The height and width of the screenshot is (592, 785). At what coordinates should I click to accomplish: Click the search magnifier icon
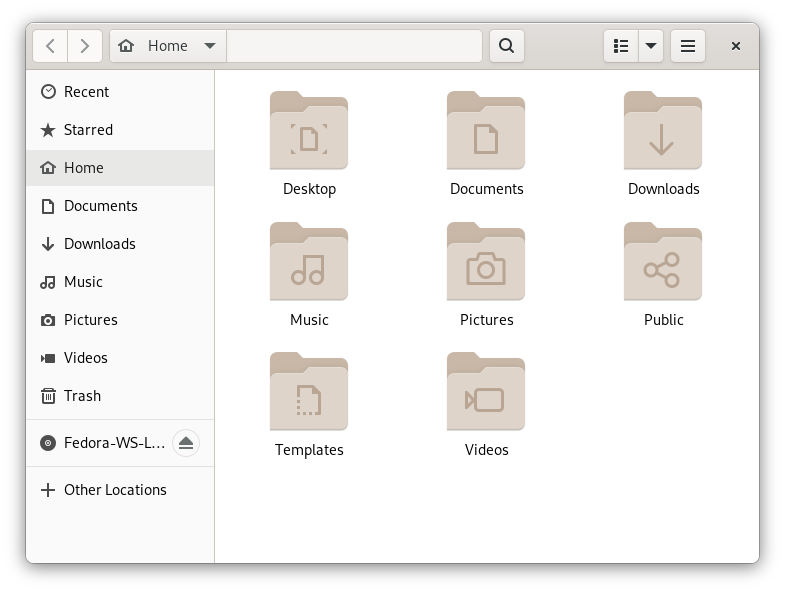pos(506,46)
